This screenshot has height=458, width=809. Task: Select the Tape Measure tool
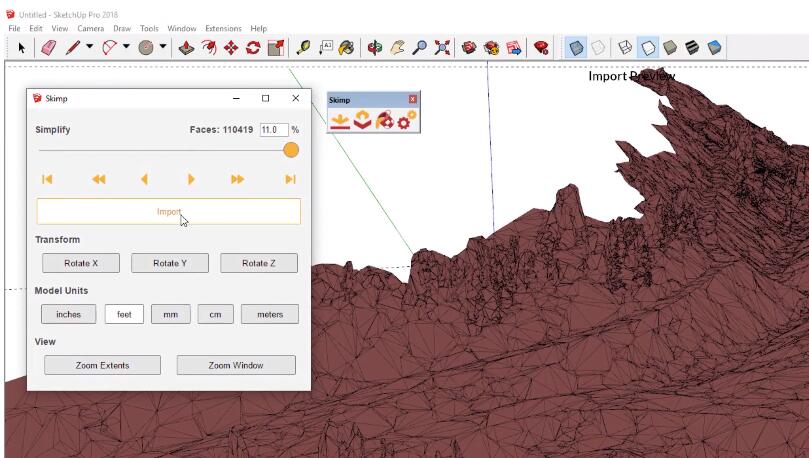click(x=303, y=48)
